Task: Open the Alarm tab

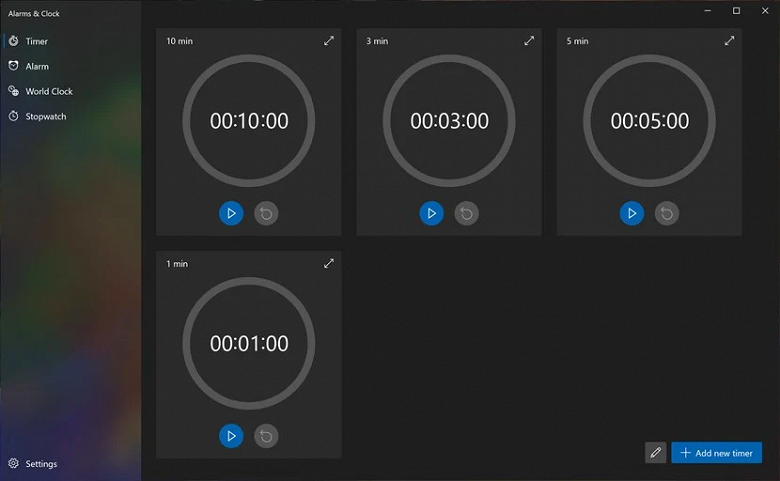Action: pyautogui.click(x=37, y=66)
